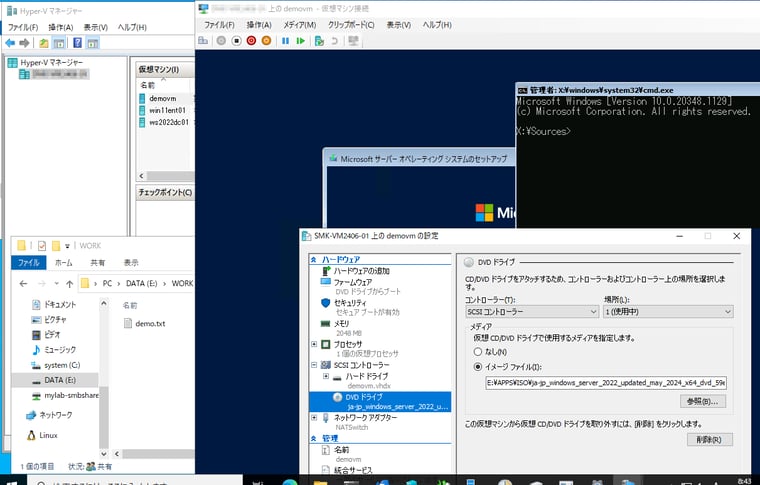This screenshot has height=485, width=760.
Task: Go forward in Hyper-V Manager toolbar
Action: pos(24,43)
